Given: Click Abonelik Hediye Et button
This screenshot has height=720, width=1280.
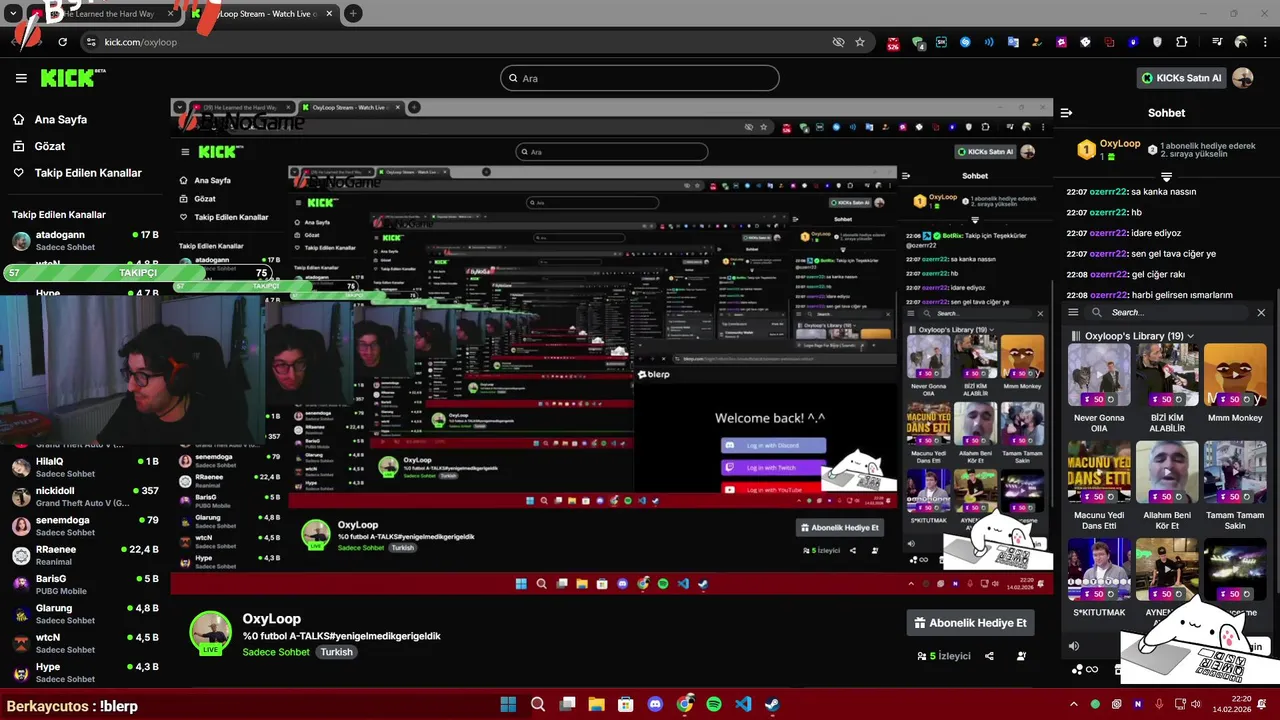Looking at the screenshot, I should click(971, 623).
